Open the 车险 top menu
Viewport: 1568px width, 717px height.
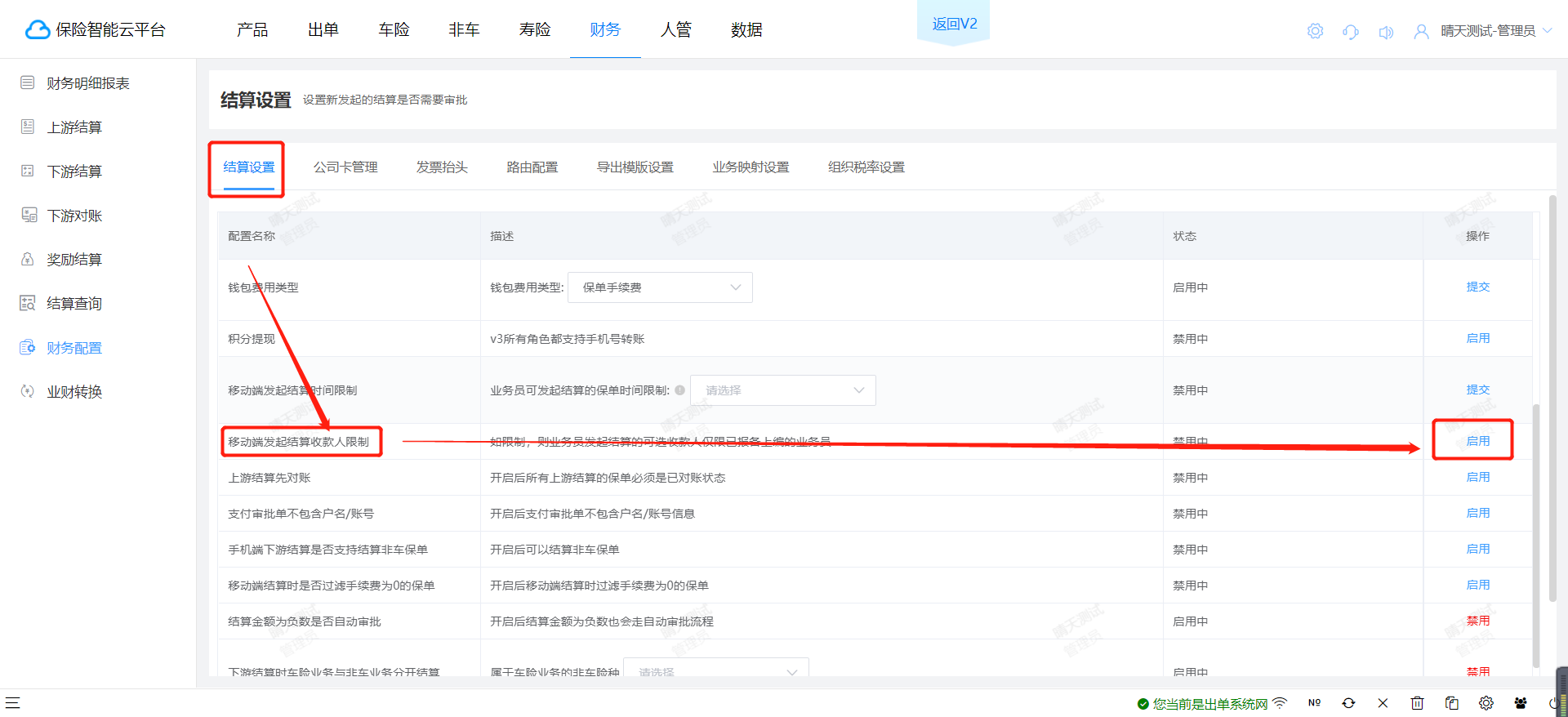tap(394, 29)
